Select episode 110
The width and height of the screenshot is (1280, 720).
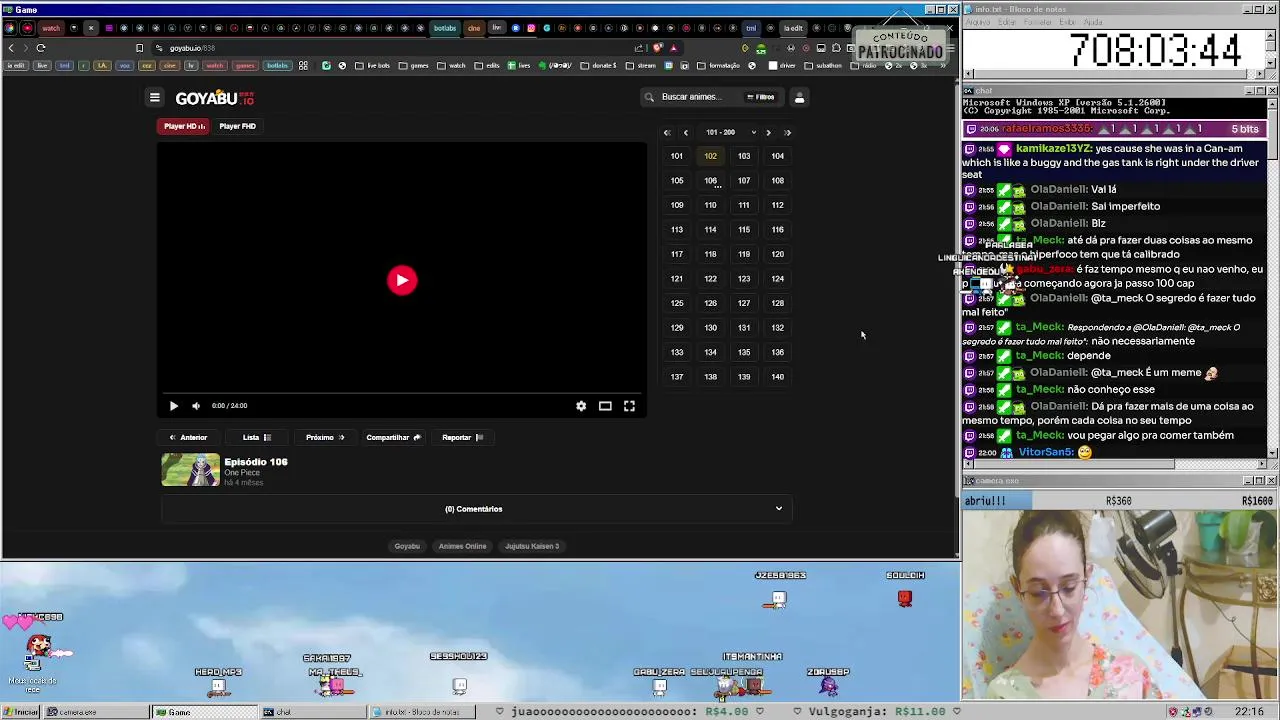[x=710, y=205]
